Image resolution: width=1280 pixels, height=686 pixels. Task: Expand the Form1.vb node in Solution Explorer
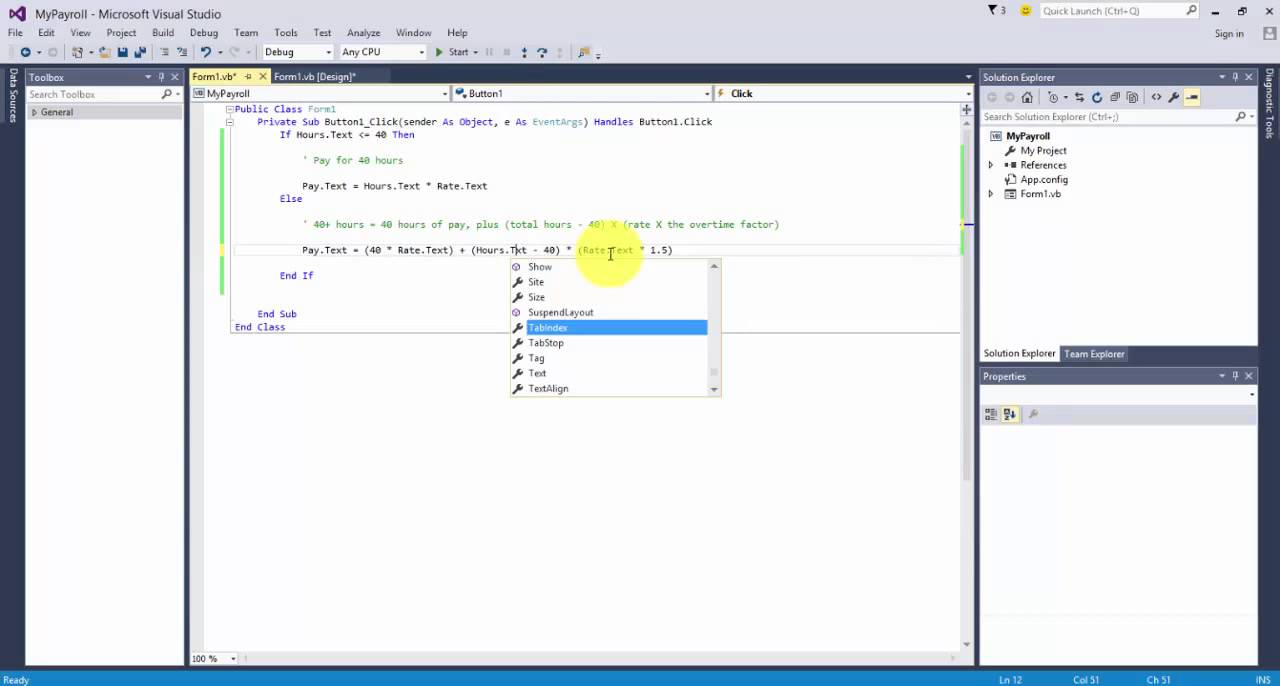[x=991, y=194]
